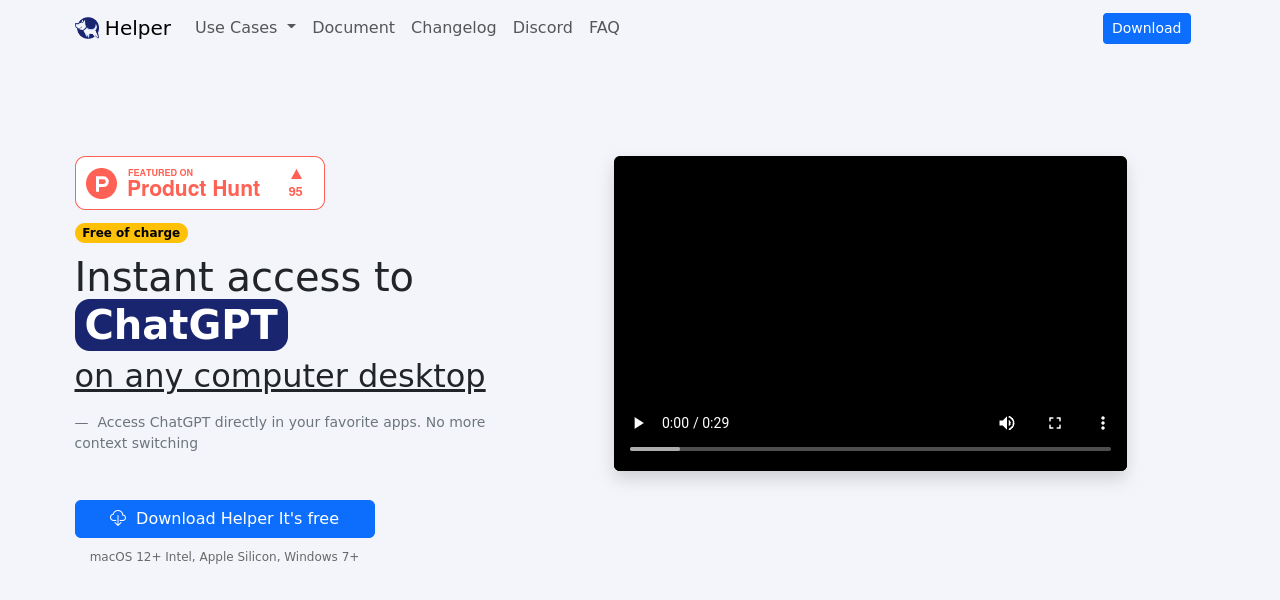Enter fullscreen mode on the video
Viewport: 1280px width, 600px height.
(1055, 423)
